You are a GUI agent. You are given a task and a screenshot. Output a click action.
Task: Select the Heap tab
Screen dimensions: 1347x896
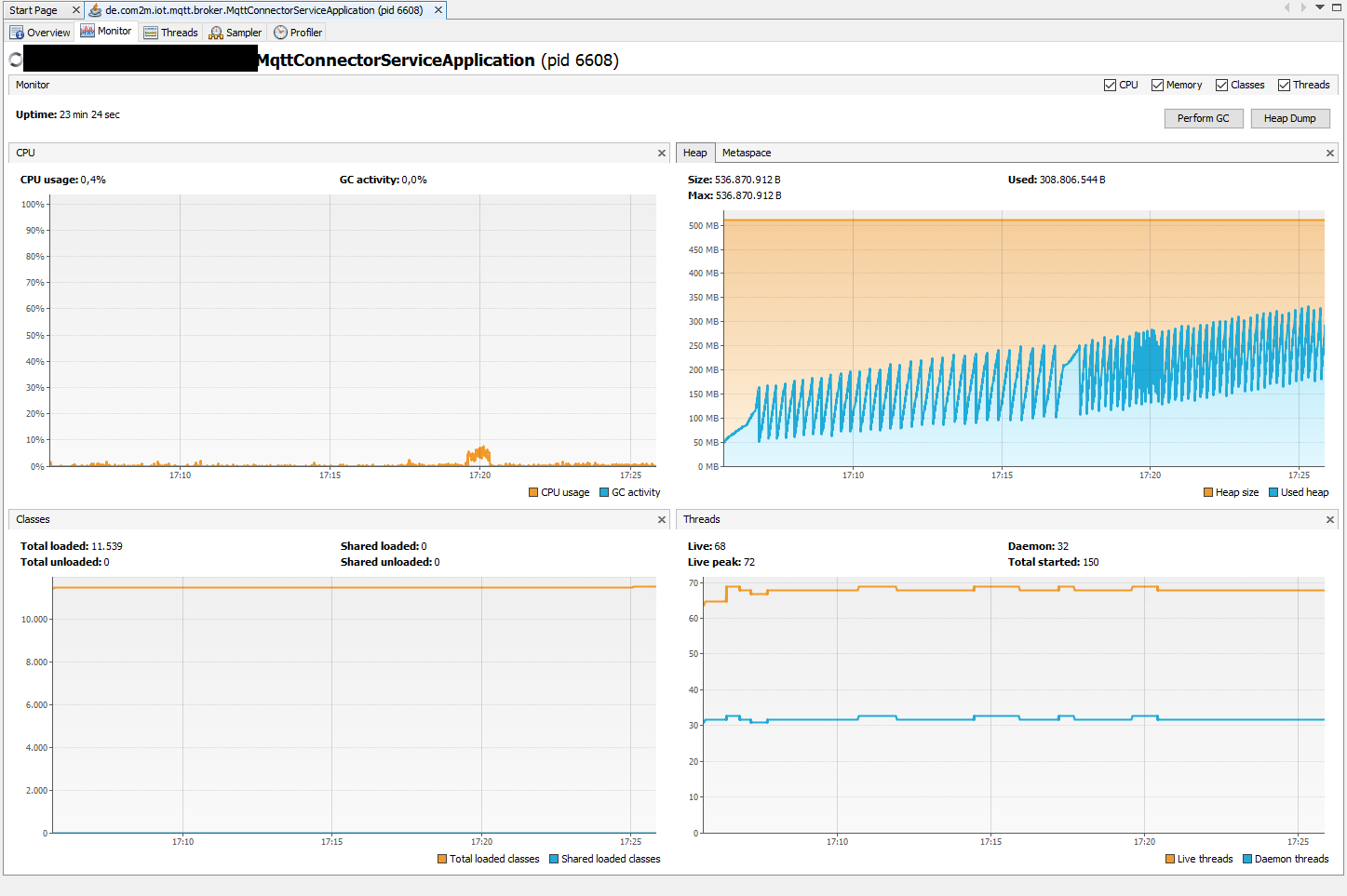pyautogui.click(x=694, y=153)
